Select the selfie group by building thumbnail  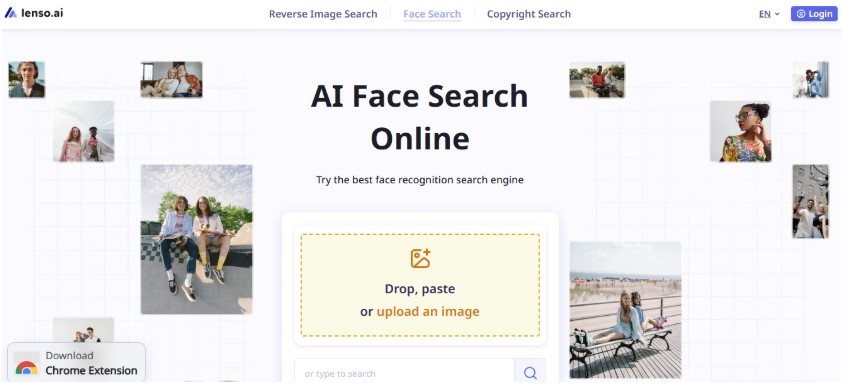click(x=810, y=201)
